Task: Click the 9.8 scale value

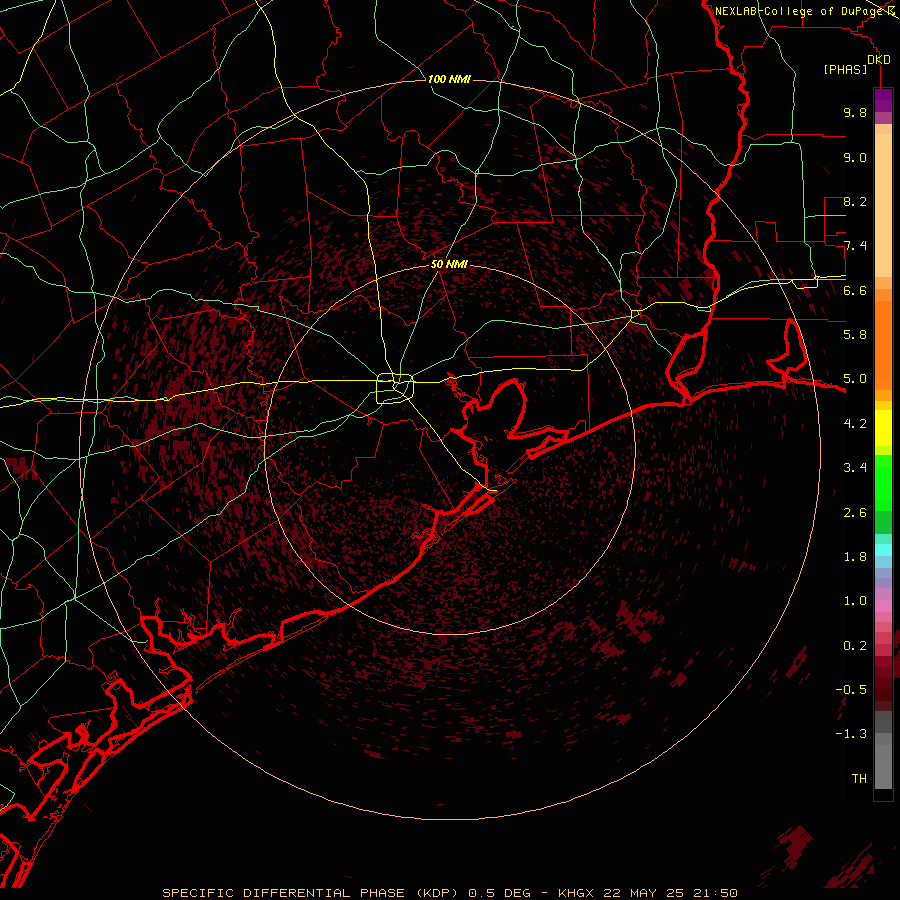Action: pos(855,112)
